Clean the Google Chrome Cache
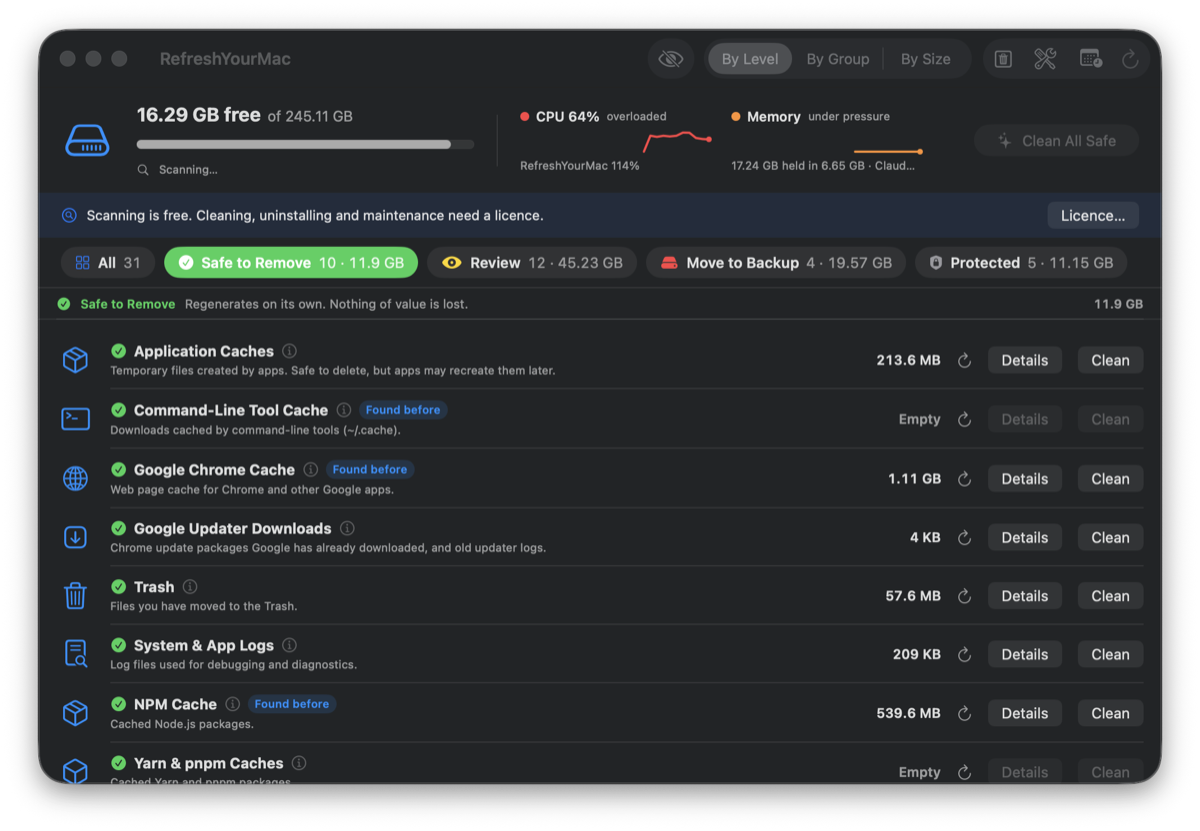This screenshot has height=831, width=1200. [1110, 479]
